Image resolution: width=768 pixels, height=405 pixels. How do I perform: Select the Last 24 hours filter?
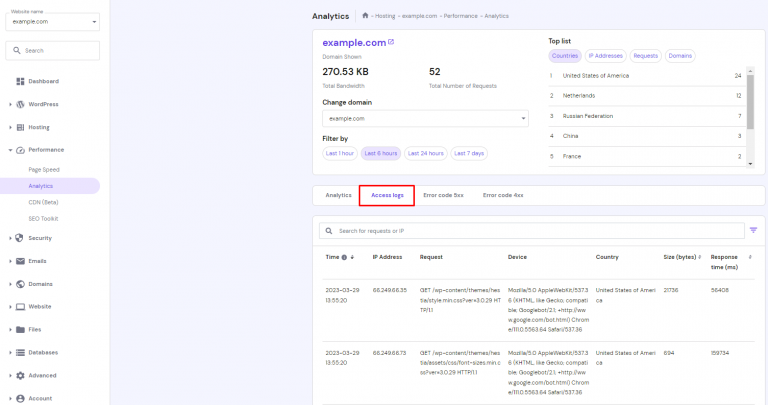(x=425, y=153)
